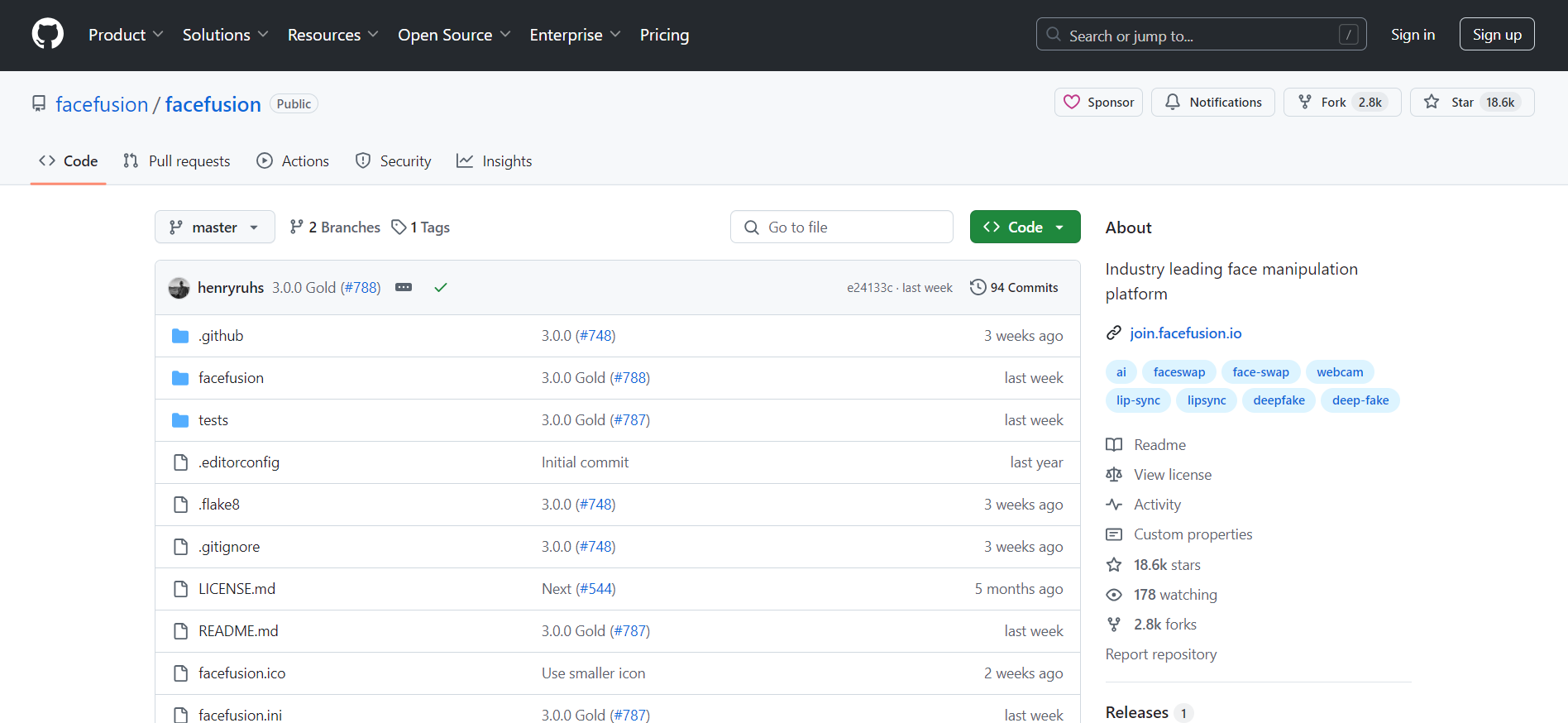The height and width of the screenshot is (723, 1568).
Task: Click the e24133c commit hash
Action: [x=869, y=287]
